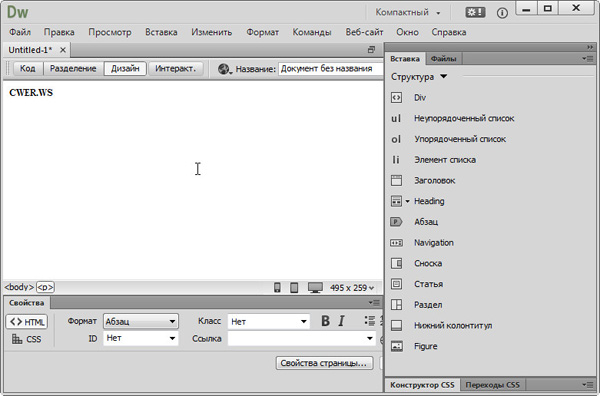Click the Абзац paragraph icon
This screenshot has height=396, width=600.
coord(396,222)
